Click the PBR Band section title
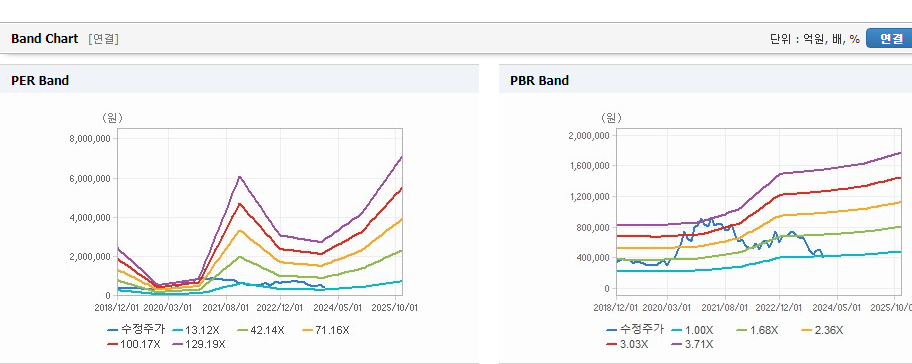This screenshot has width=912, height=364. pos(539,81)
